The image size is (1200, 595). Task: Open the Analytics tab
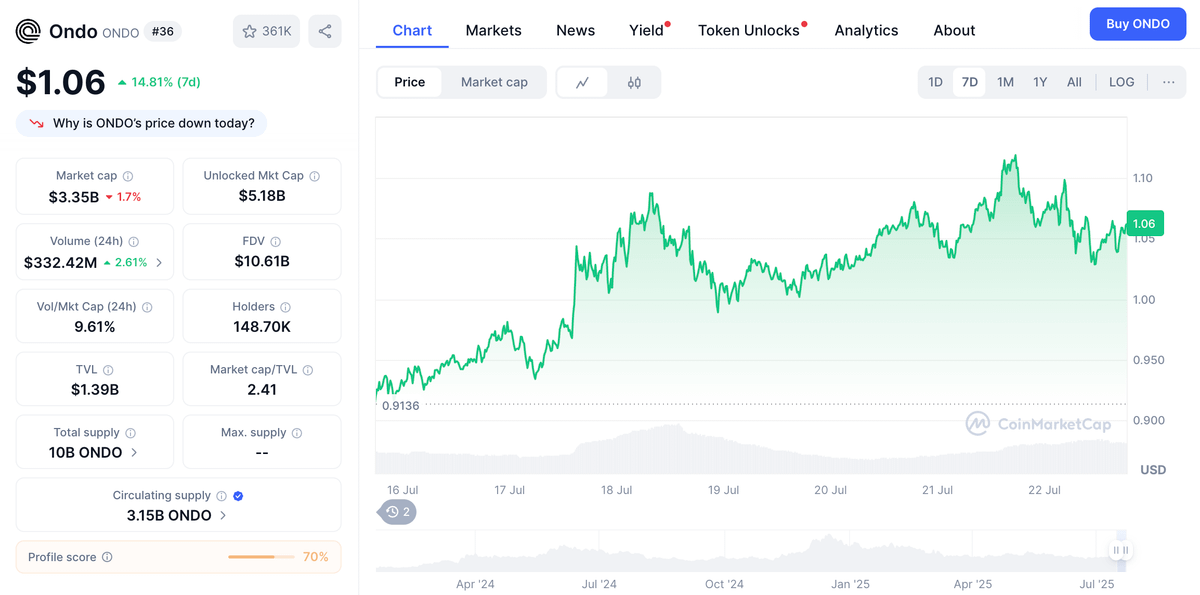[866, 30]
